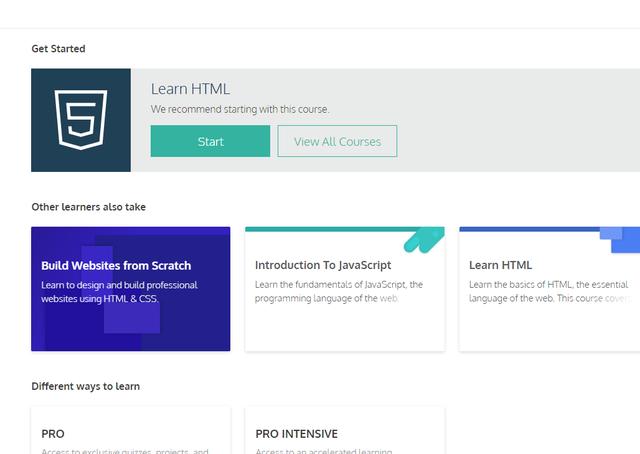Start the Learn HTML course
The height and width of the screenshot is (454, 640).
pyautogui.click(x=210, y=141)
